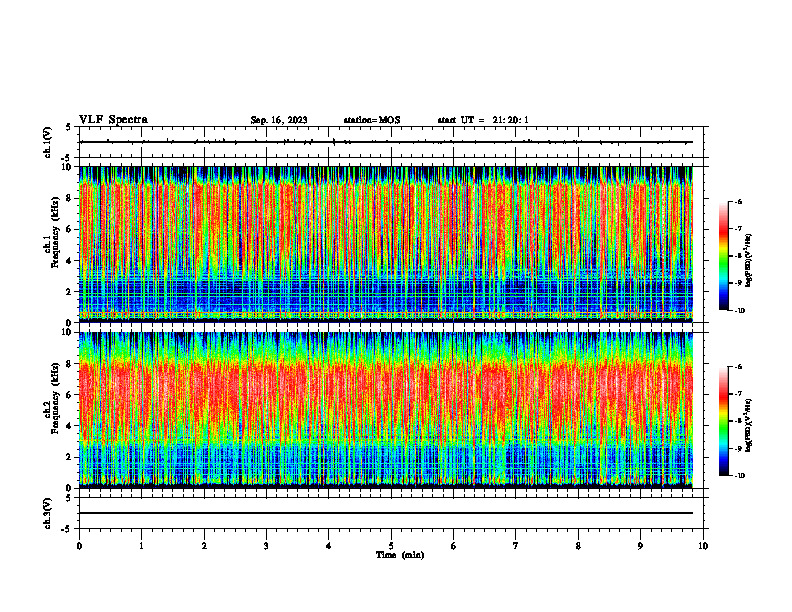This screenshot has width=792, height=612.
Task: Click the ch.2 log(PSD) colorbar label
Action: (x=748, y=425)
